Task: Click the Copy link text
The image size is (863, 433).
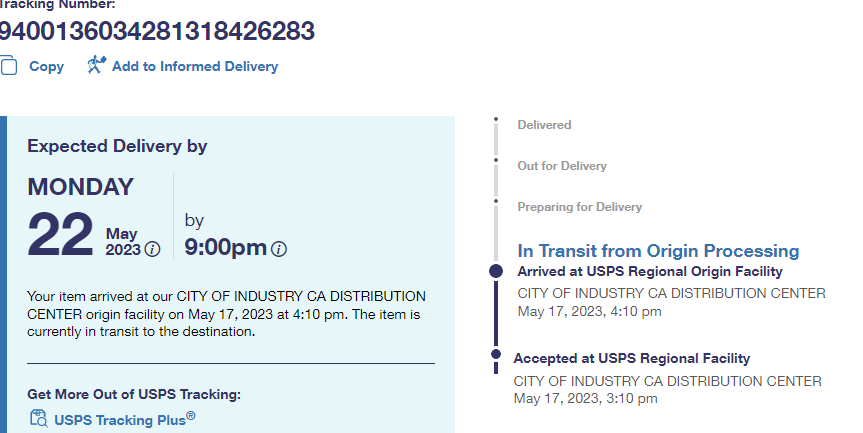Action: point(46,67)
